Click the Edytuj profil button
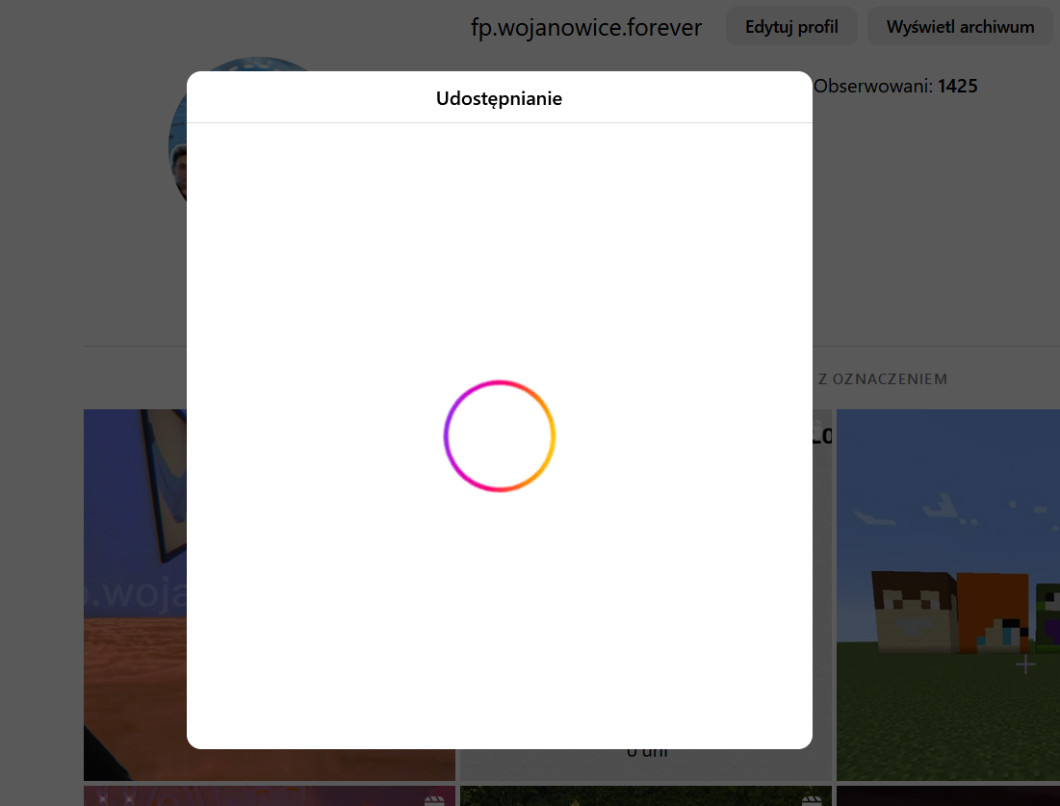 pyautogui.click(x=791, y=27)
